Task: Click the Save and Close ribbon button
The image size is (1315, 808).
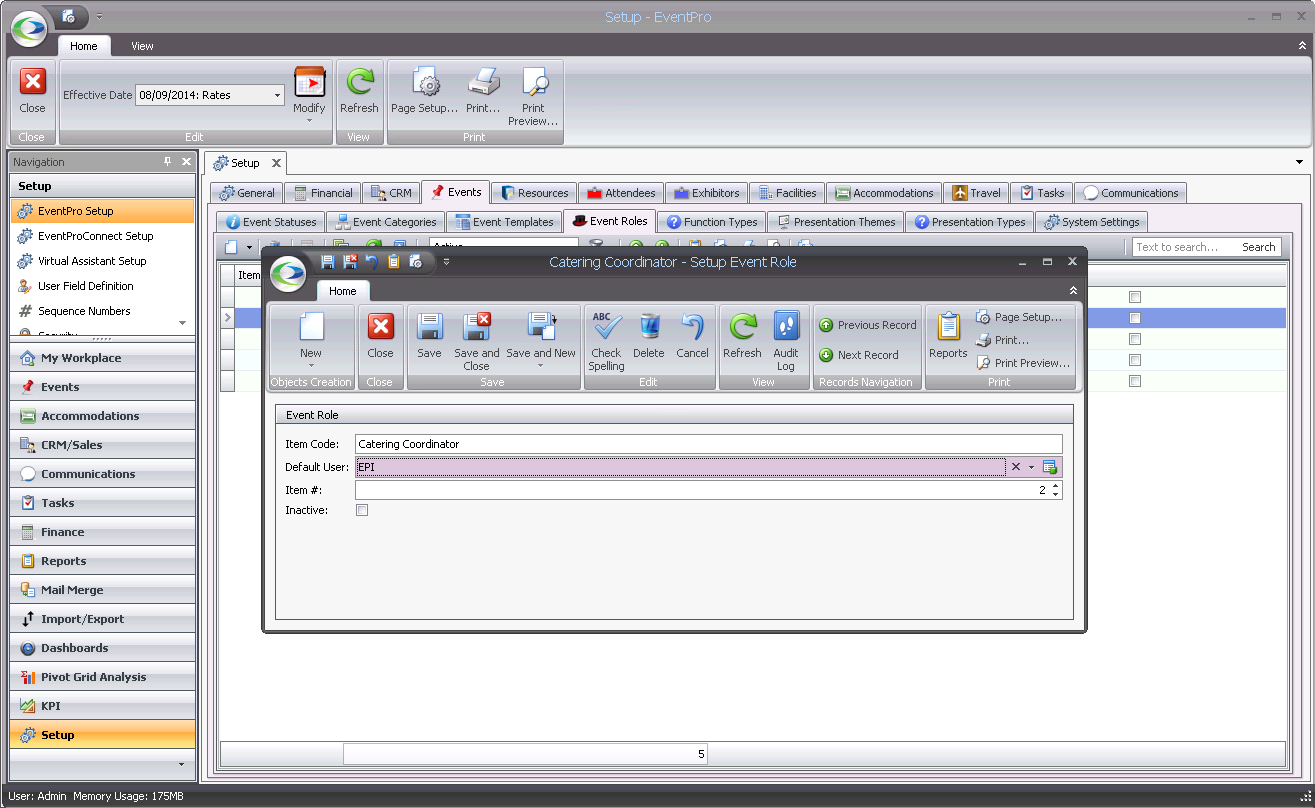Action: [477, 341]
